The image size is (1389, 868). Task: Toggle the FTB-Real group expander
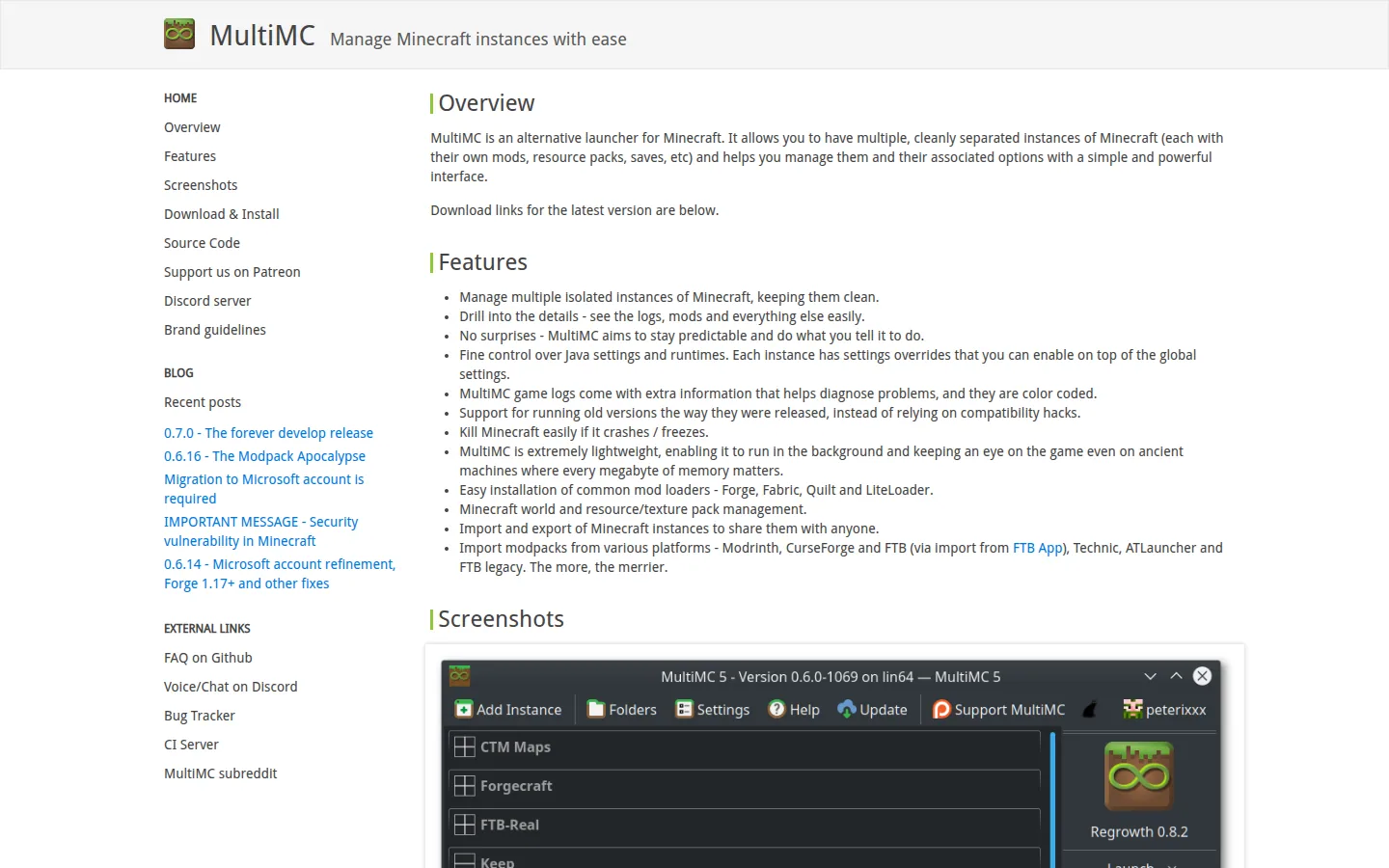coord(465,825)
